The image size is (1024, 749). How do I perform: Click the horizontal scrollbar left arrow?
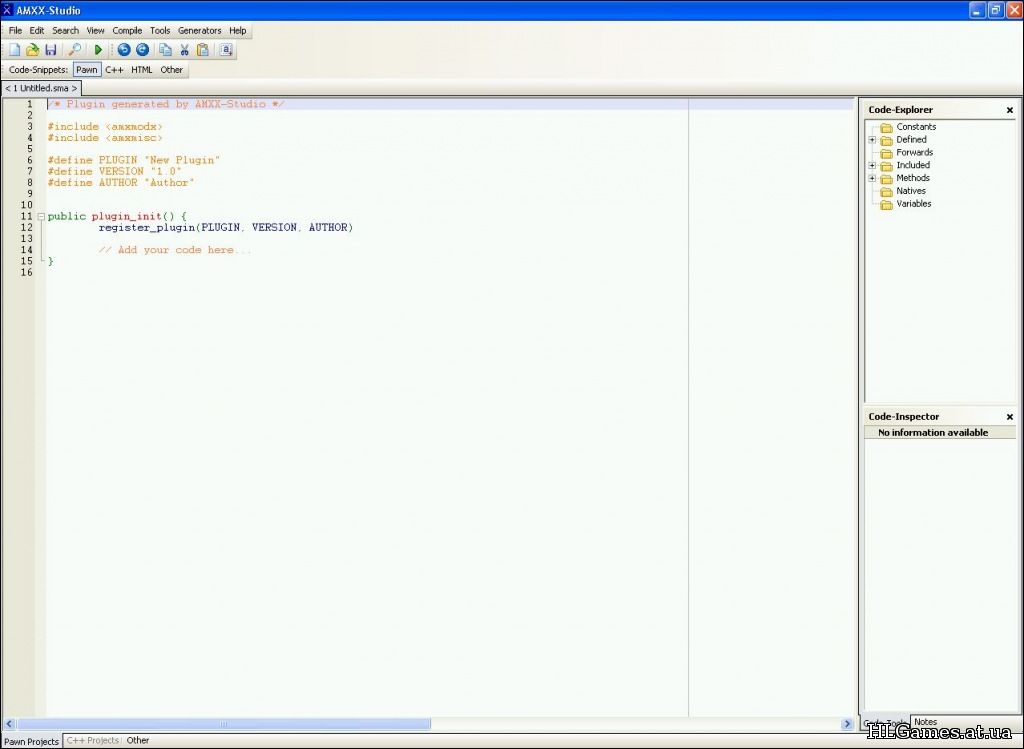click(9, 724)
